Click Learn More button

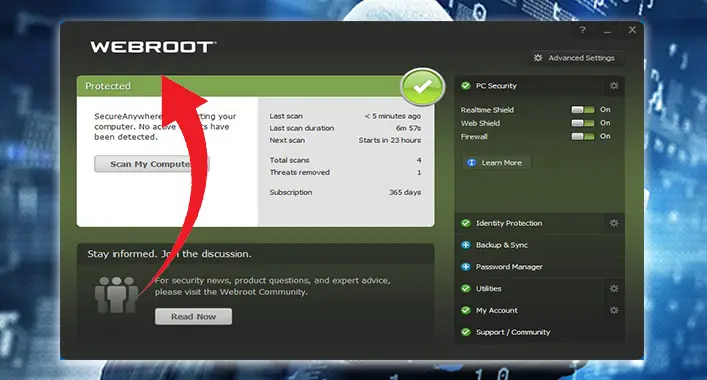(496, 163)
